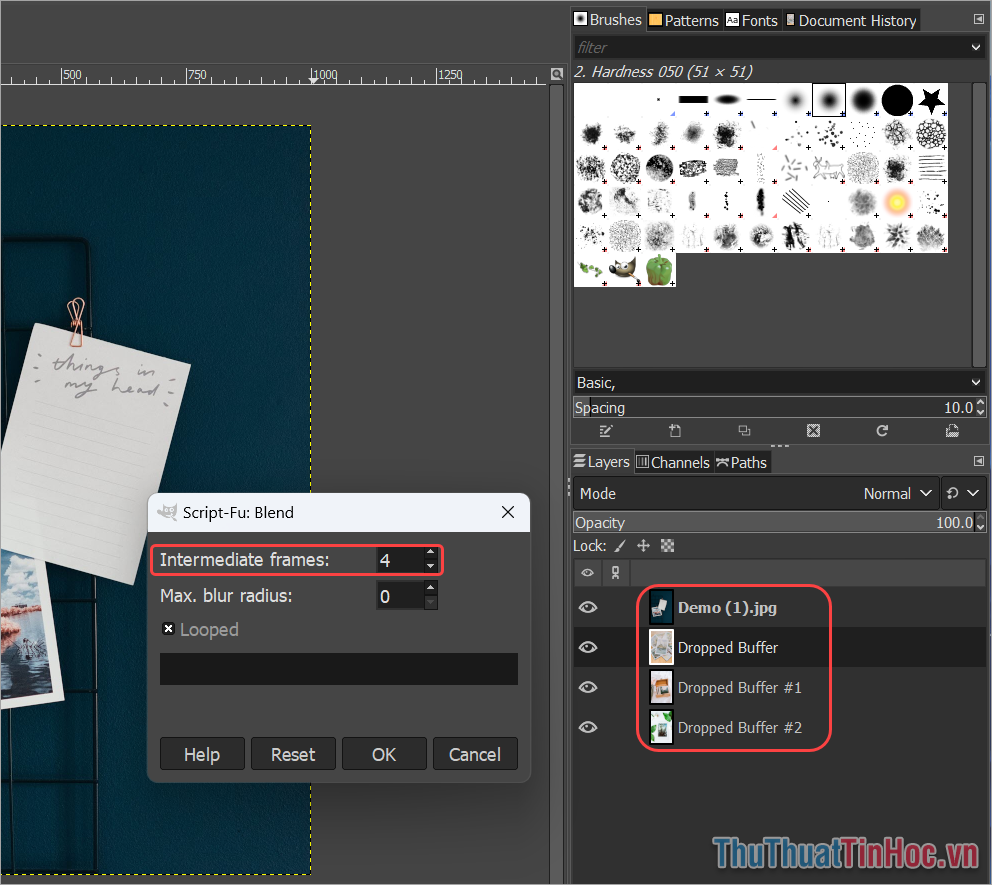
Task: Increase Max. blur radius with the up arrow
Action: (430, 588)
